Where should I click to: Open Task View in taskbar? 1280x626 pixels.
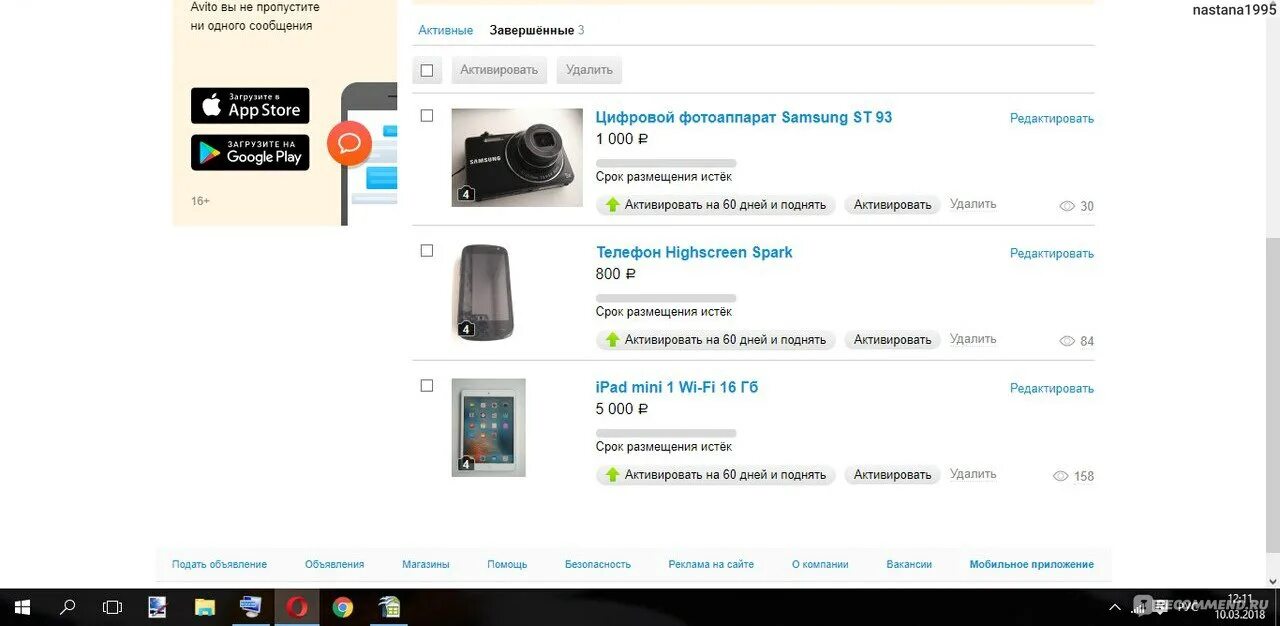coord(112,607)
